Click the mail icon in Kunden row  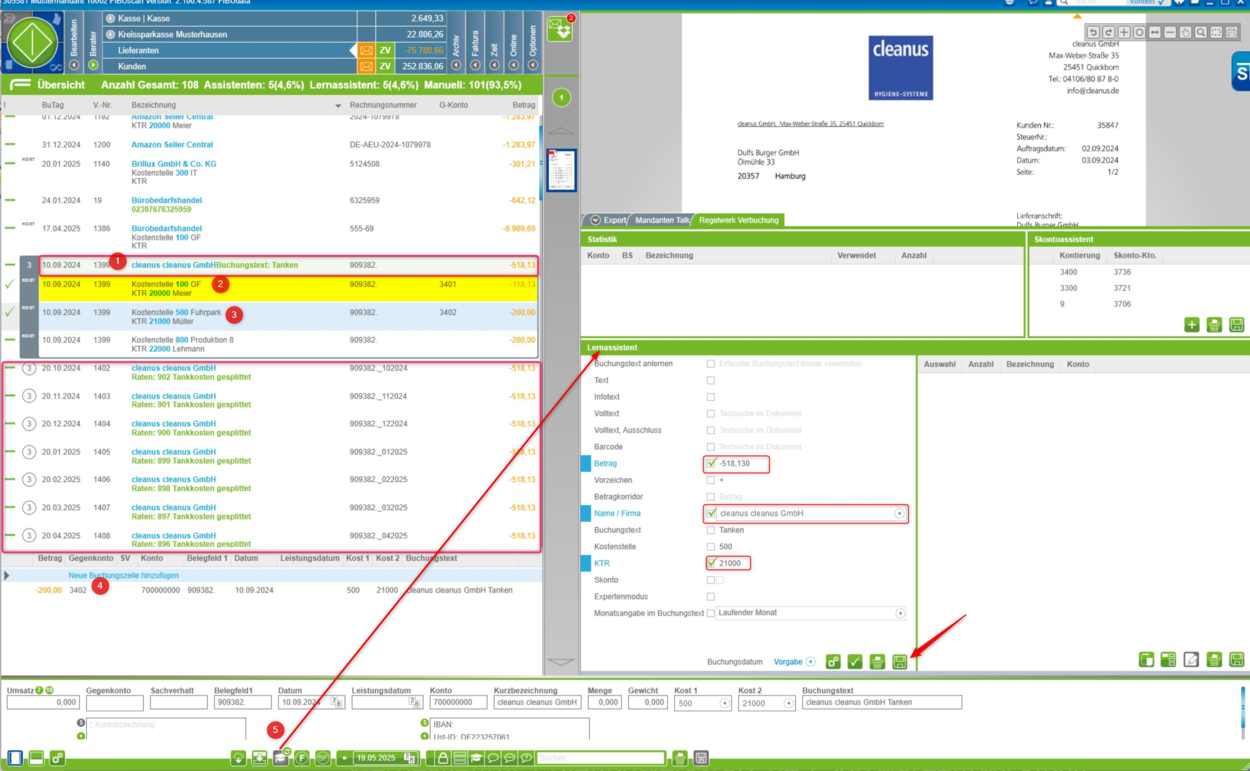366,66
